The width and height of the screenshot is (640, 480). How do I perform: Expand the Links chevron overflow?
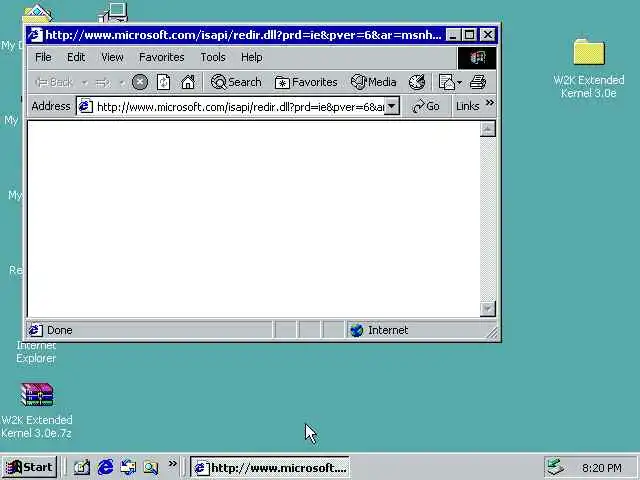click(490, 102)
